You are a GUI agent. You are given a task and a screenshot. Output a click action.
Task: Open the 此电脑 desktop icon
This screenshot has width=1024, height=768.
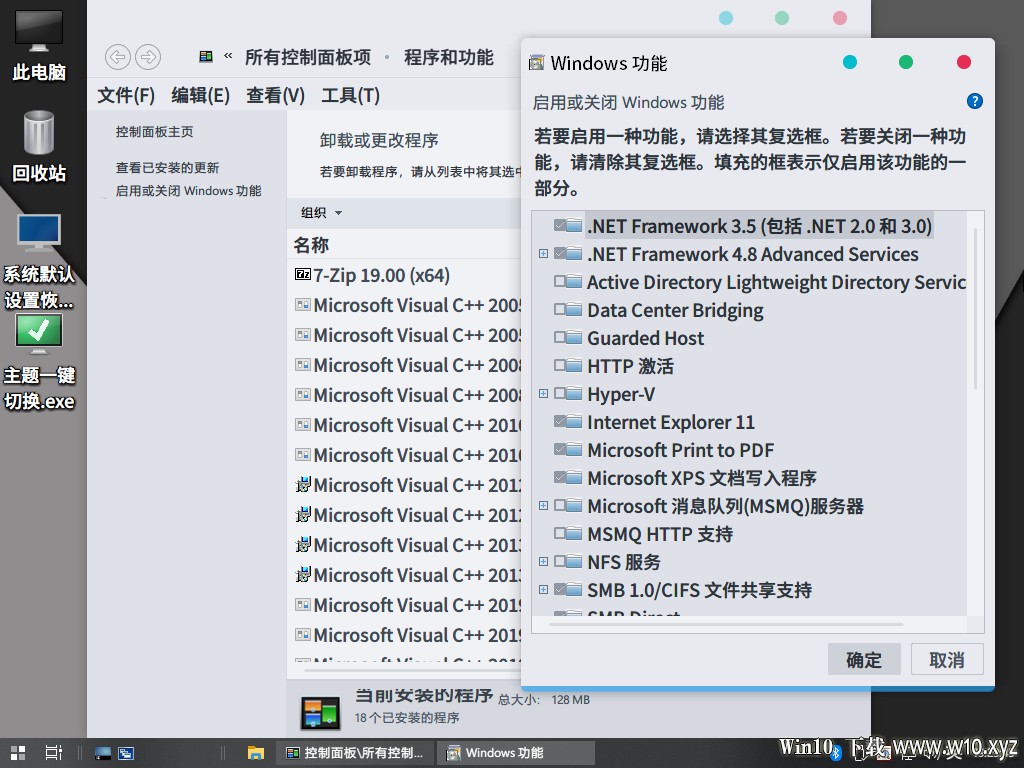click(x=39, y=44)
